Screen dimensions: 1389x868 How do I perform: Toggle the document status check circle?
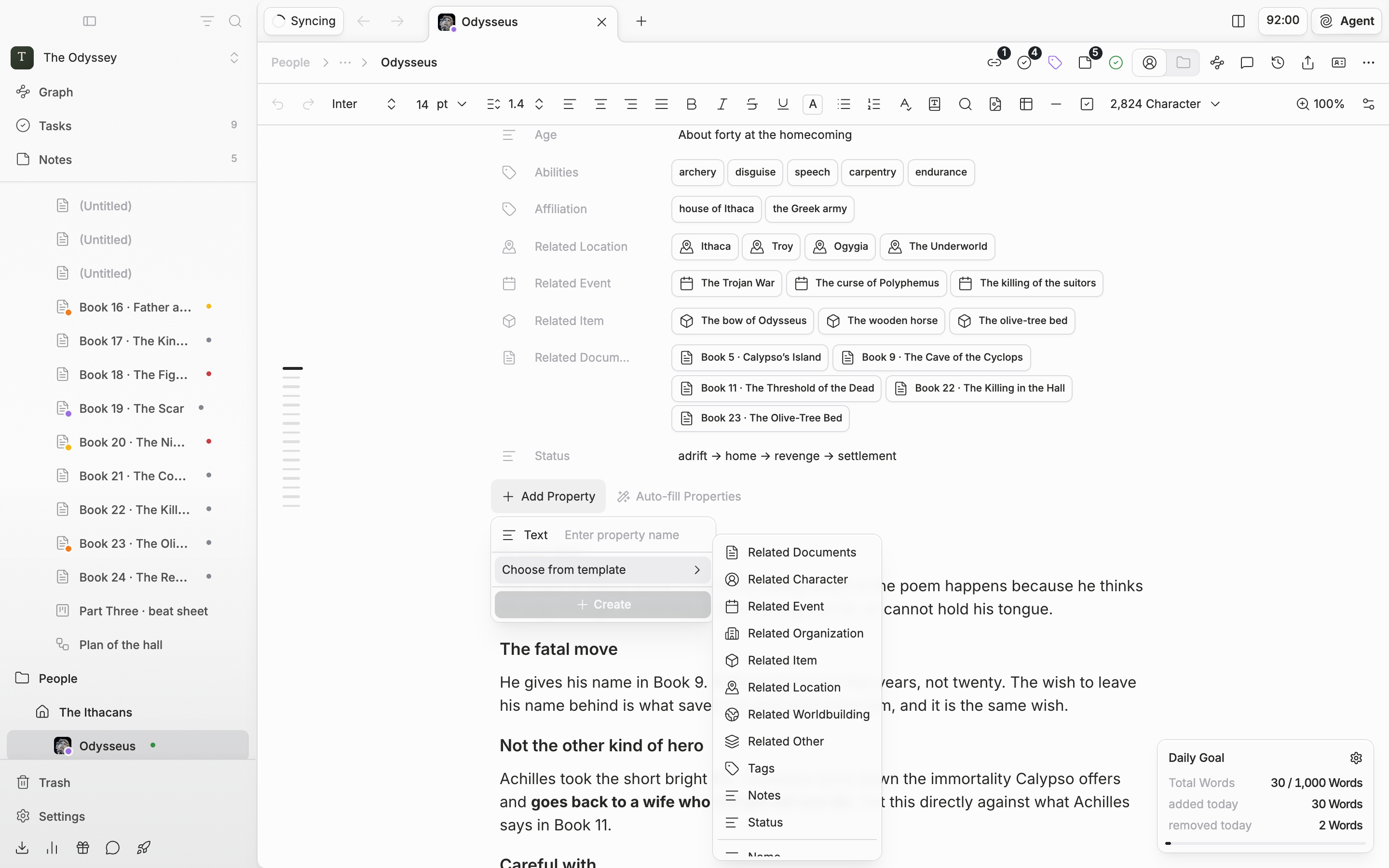pos(1115,63)
